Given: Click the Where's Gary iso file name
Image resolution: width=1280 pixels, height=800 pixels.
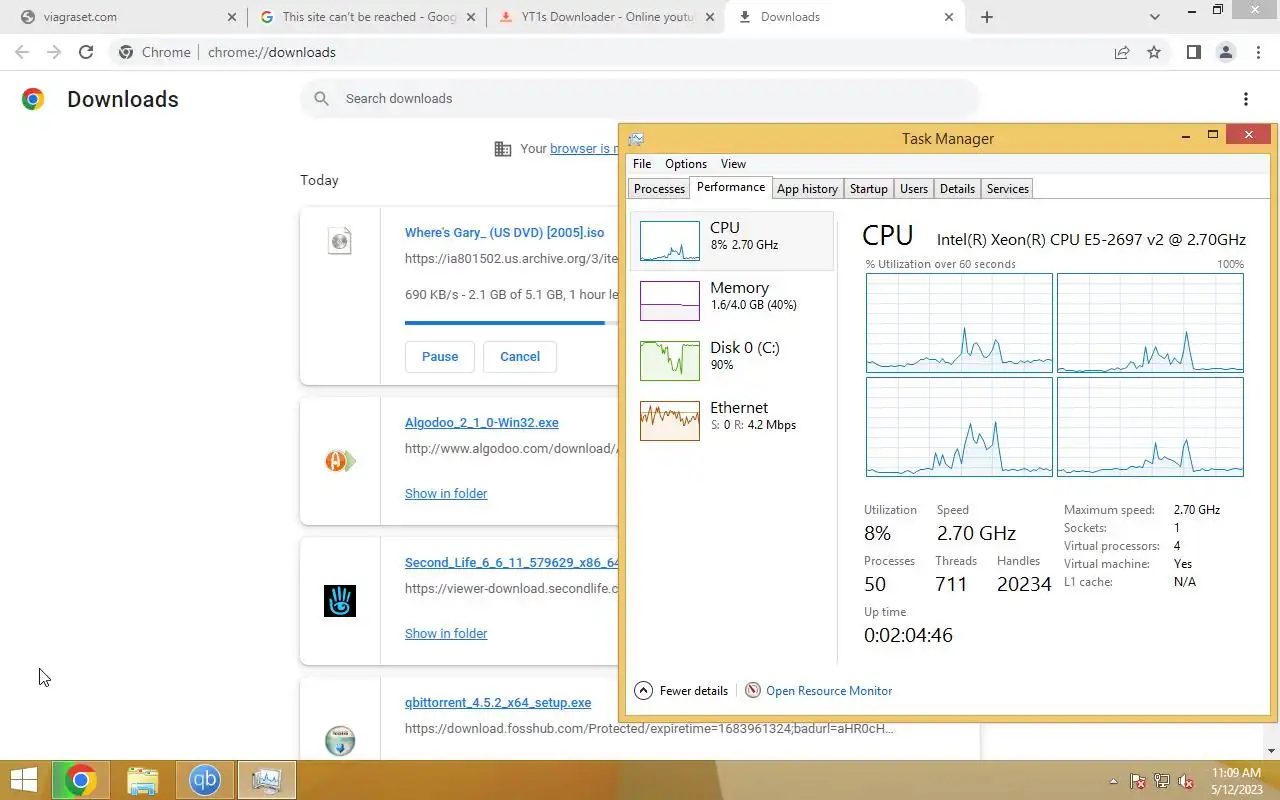Looking at the screenshot, I should [x=504, y=232].
